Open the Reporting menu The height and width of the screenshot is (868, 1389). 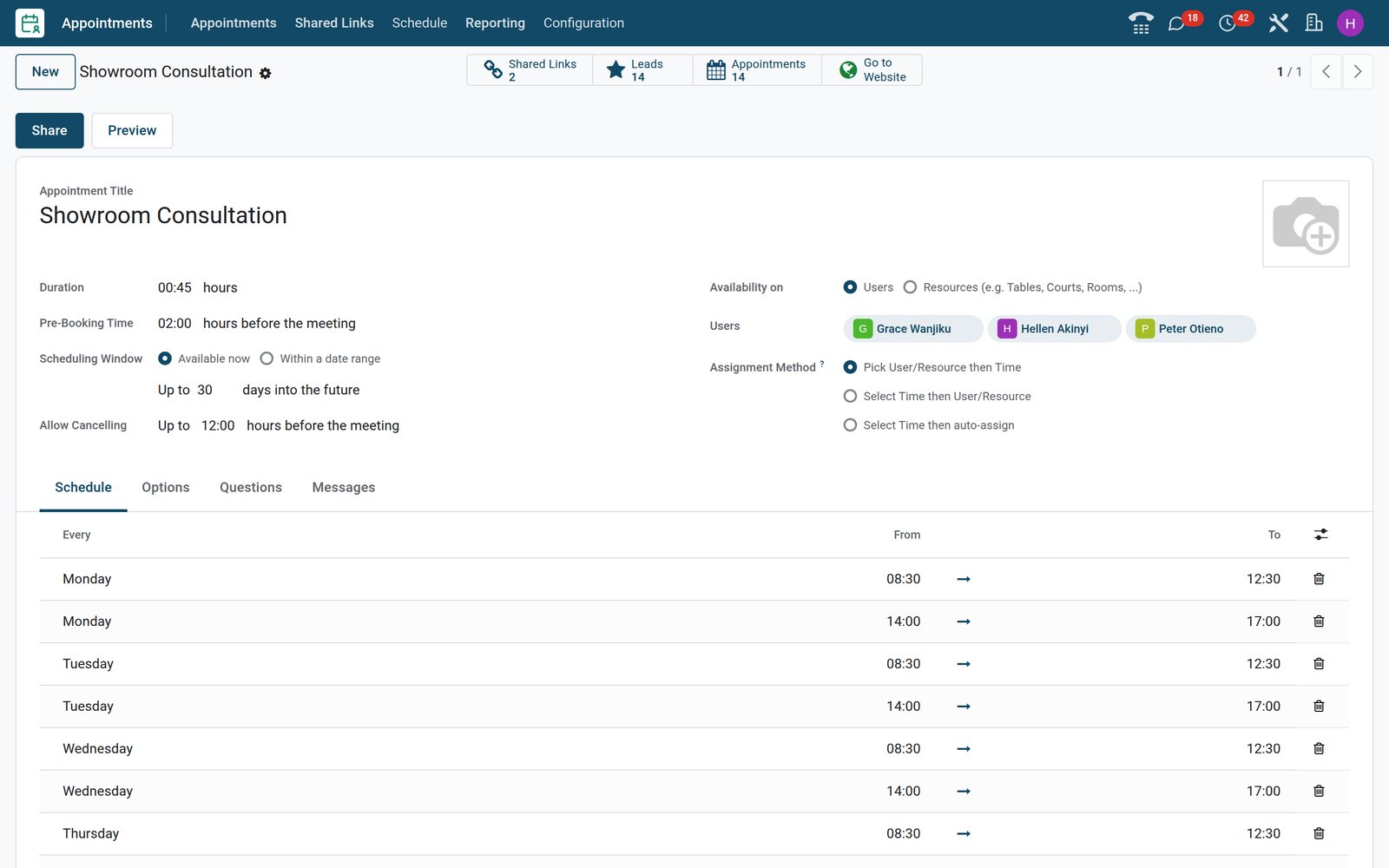[495, 23]
